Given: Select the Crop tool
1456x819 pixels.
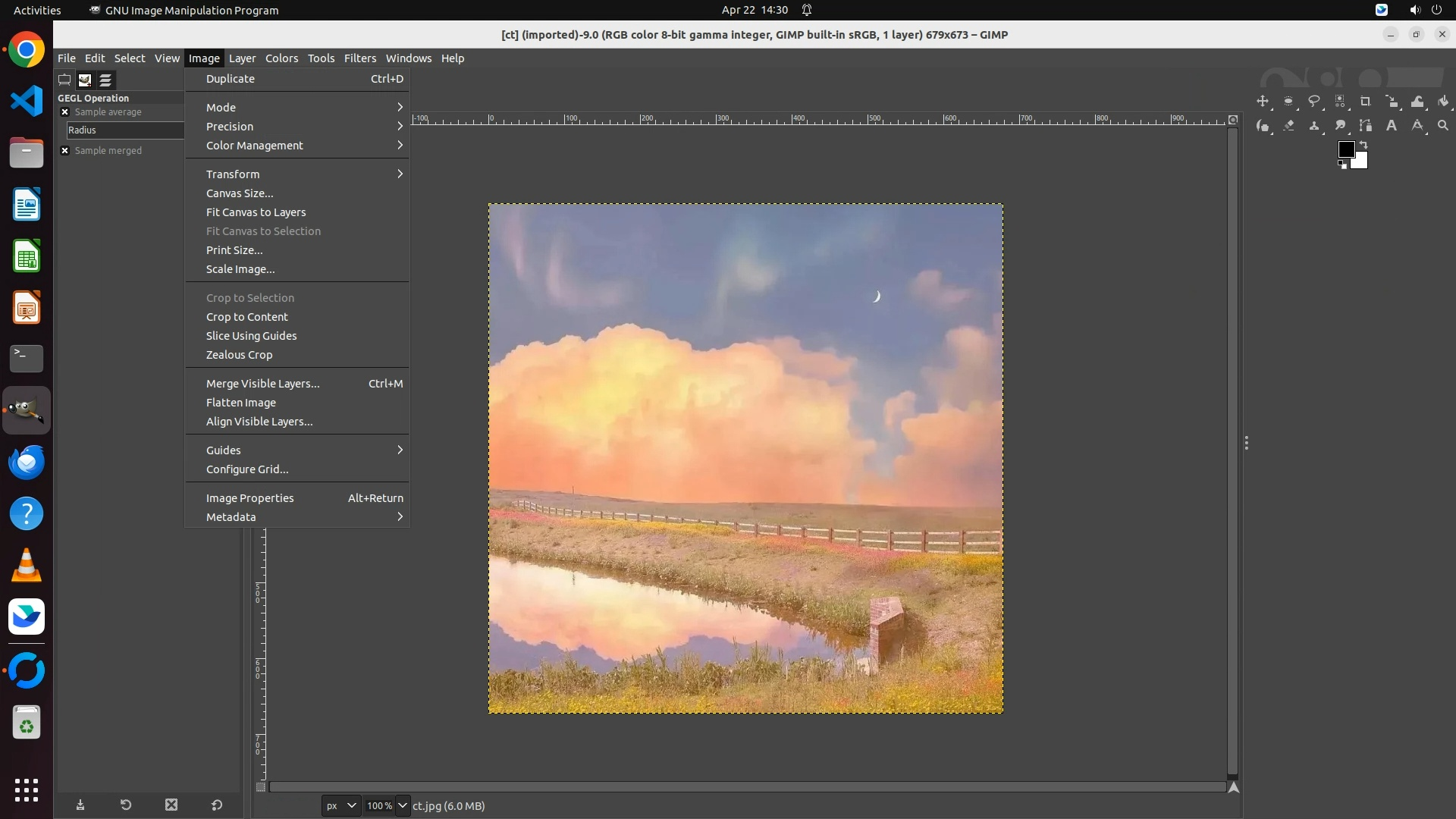Looking at the screenshot, I should (1366, 102).
